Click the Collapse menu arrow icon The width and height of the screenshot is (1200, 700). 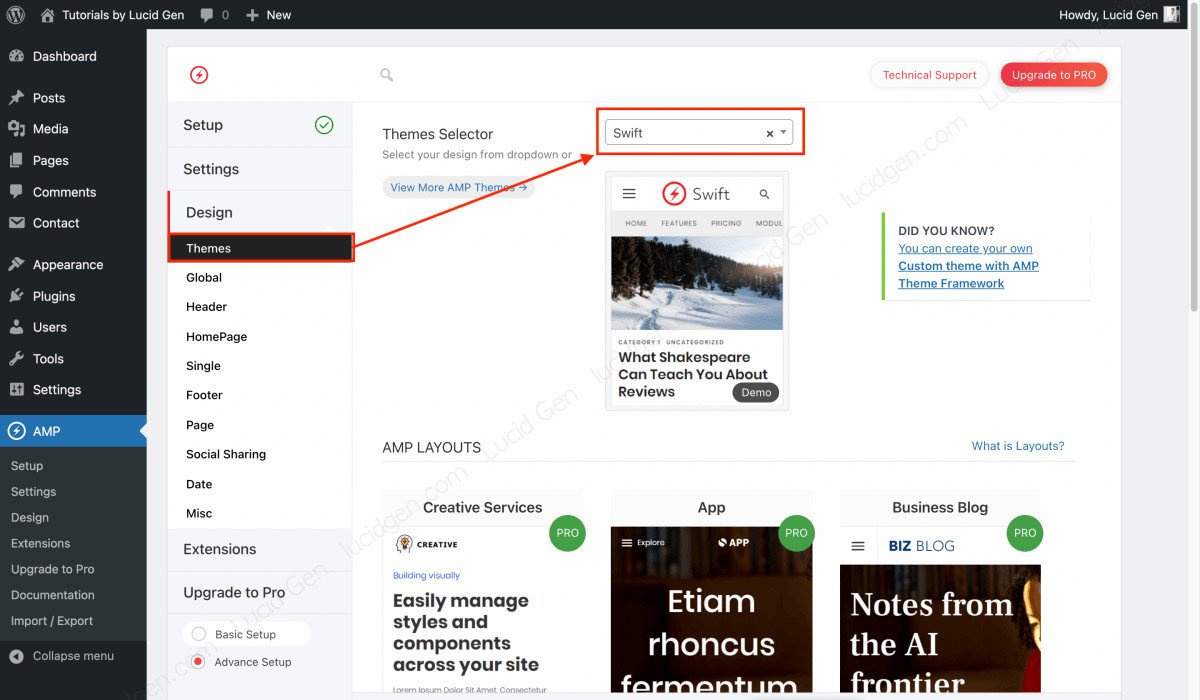16,656
